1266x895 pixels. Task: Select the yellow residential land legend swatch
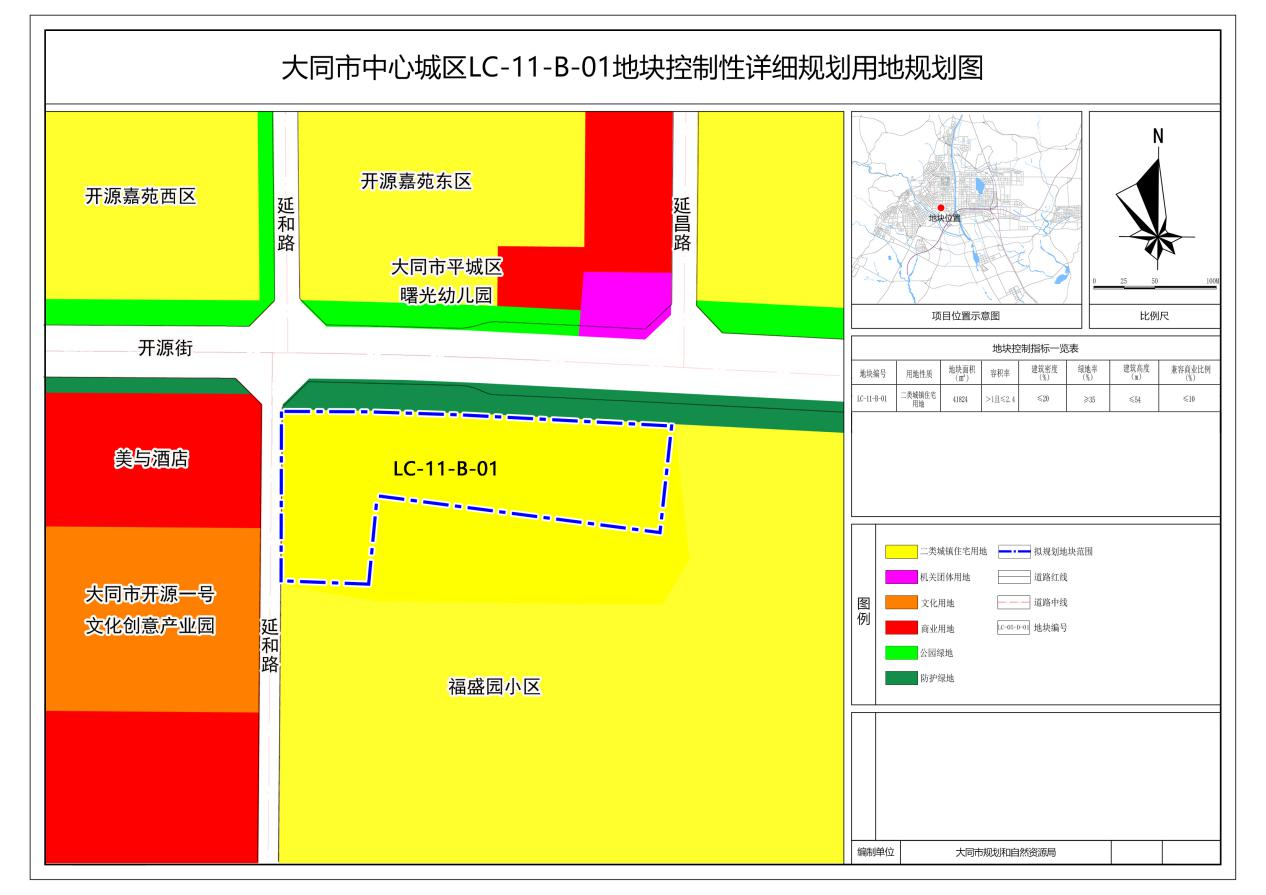point(901,551)
